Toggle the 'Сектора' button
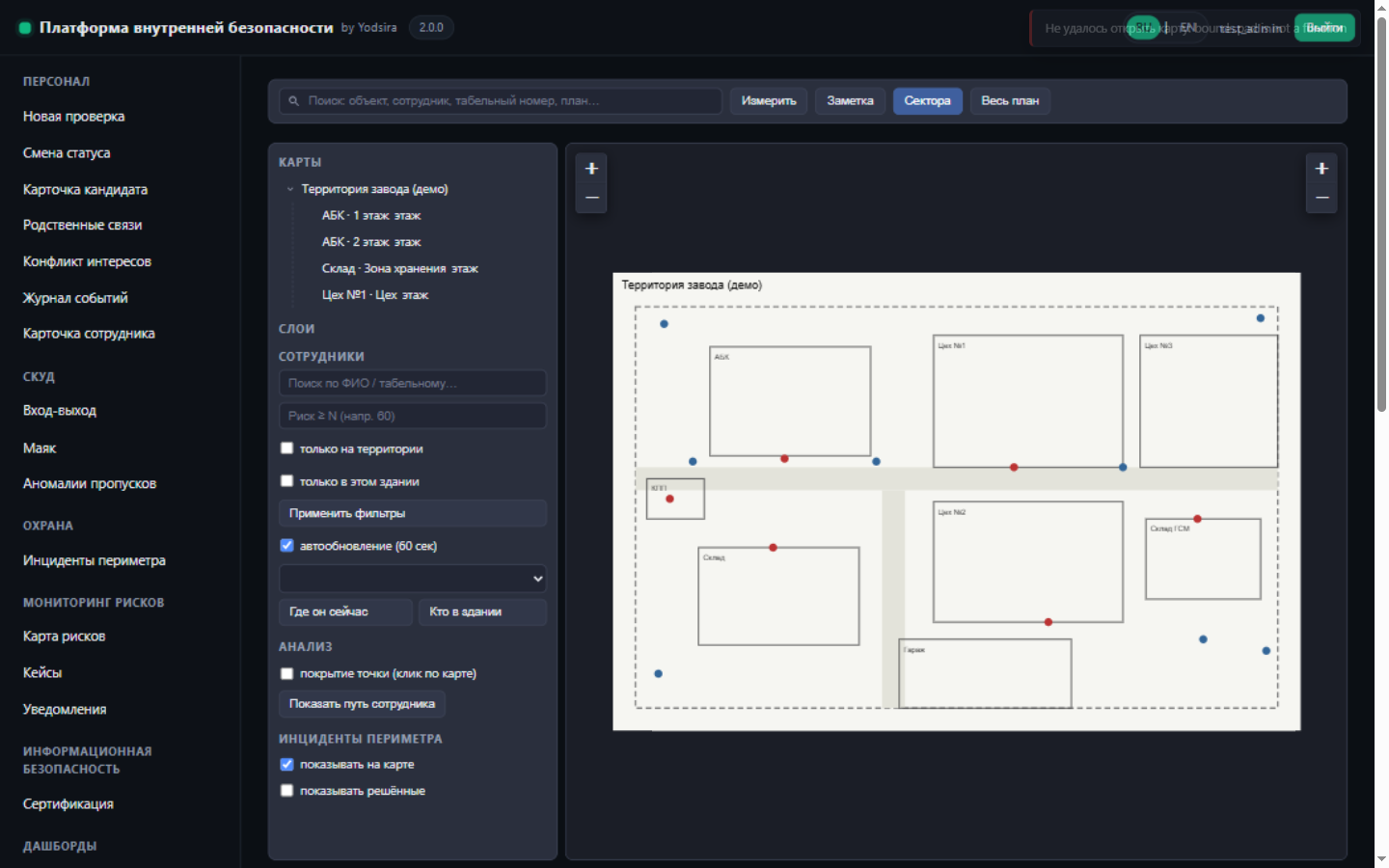The image size is (1389, 868). point(927,101)
